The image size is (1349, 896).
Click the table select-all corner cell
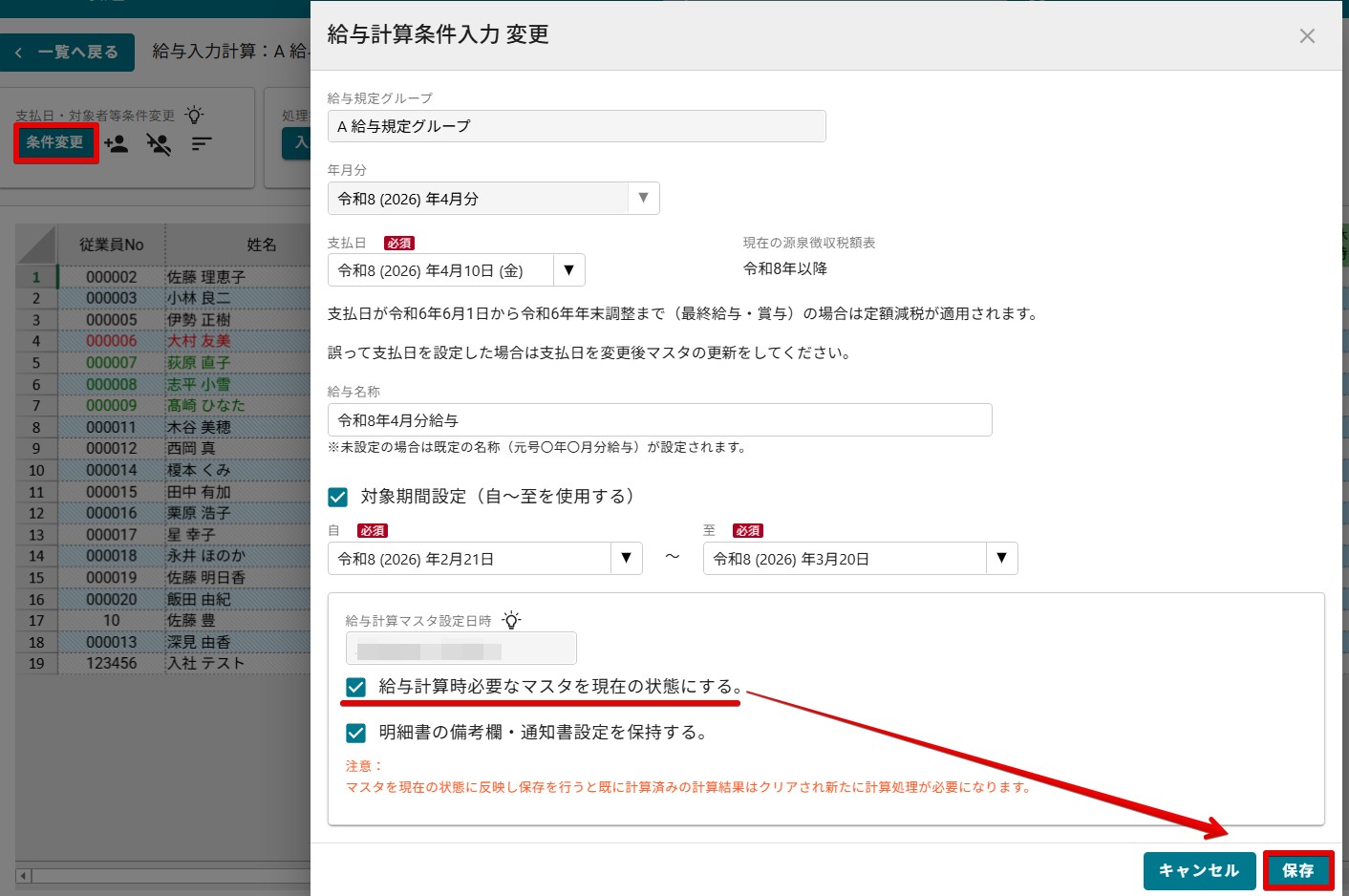pyautogui.click(x=37, y=245)
